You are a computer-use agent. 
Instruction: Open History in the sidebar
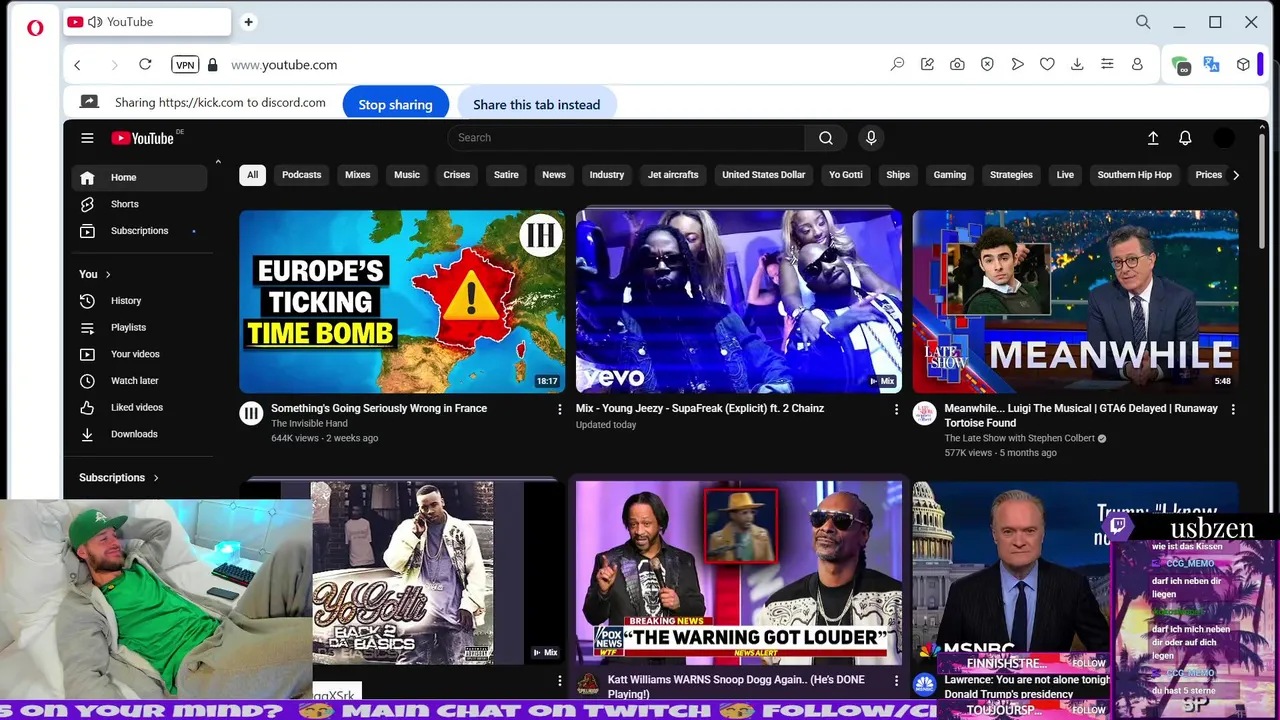tap(139, 301)
